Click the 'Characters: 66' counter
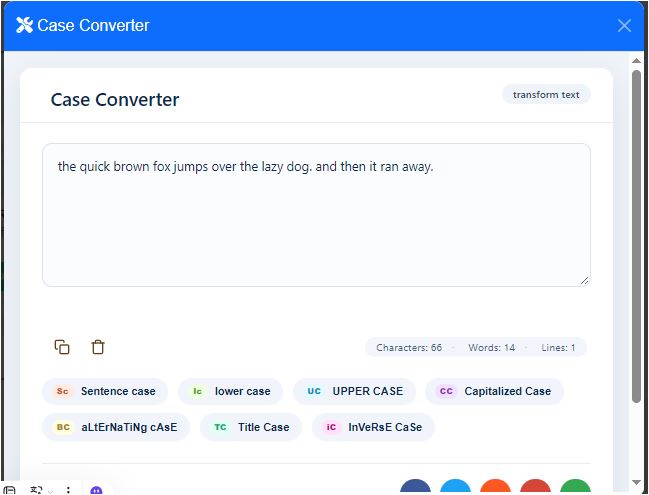The height and width of the screenshot is (495, 649). [409, 348]
